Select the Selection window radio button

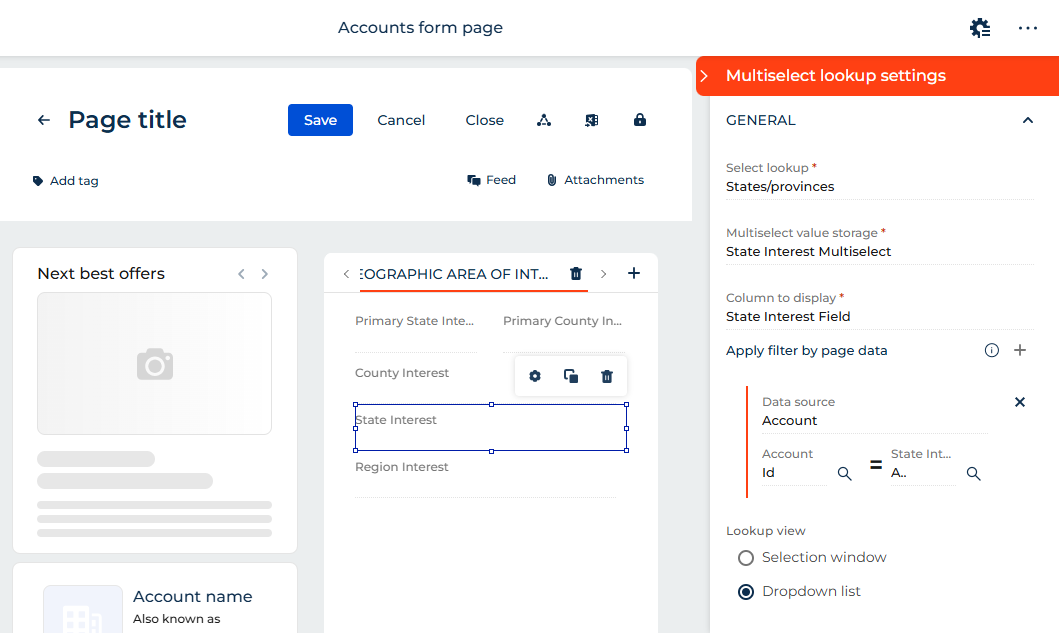(745, 557)
